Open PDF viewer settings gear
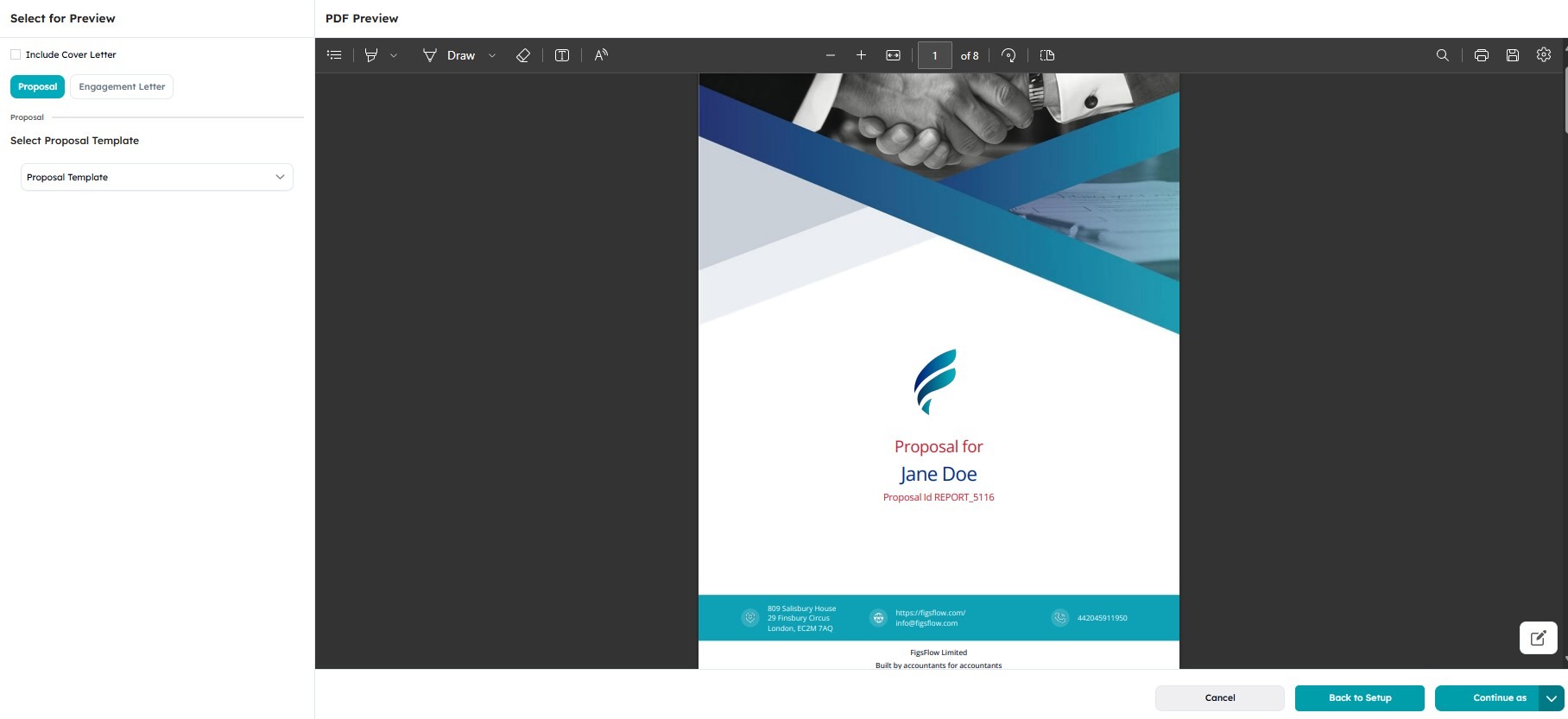 pyautogui.click(x=1544, y=54)
